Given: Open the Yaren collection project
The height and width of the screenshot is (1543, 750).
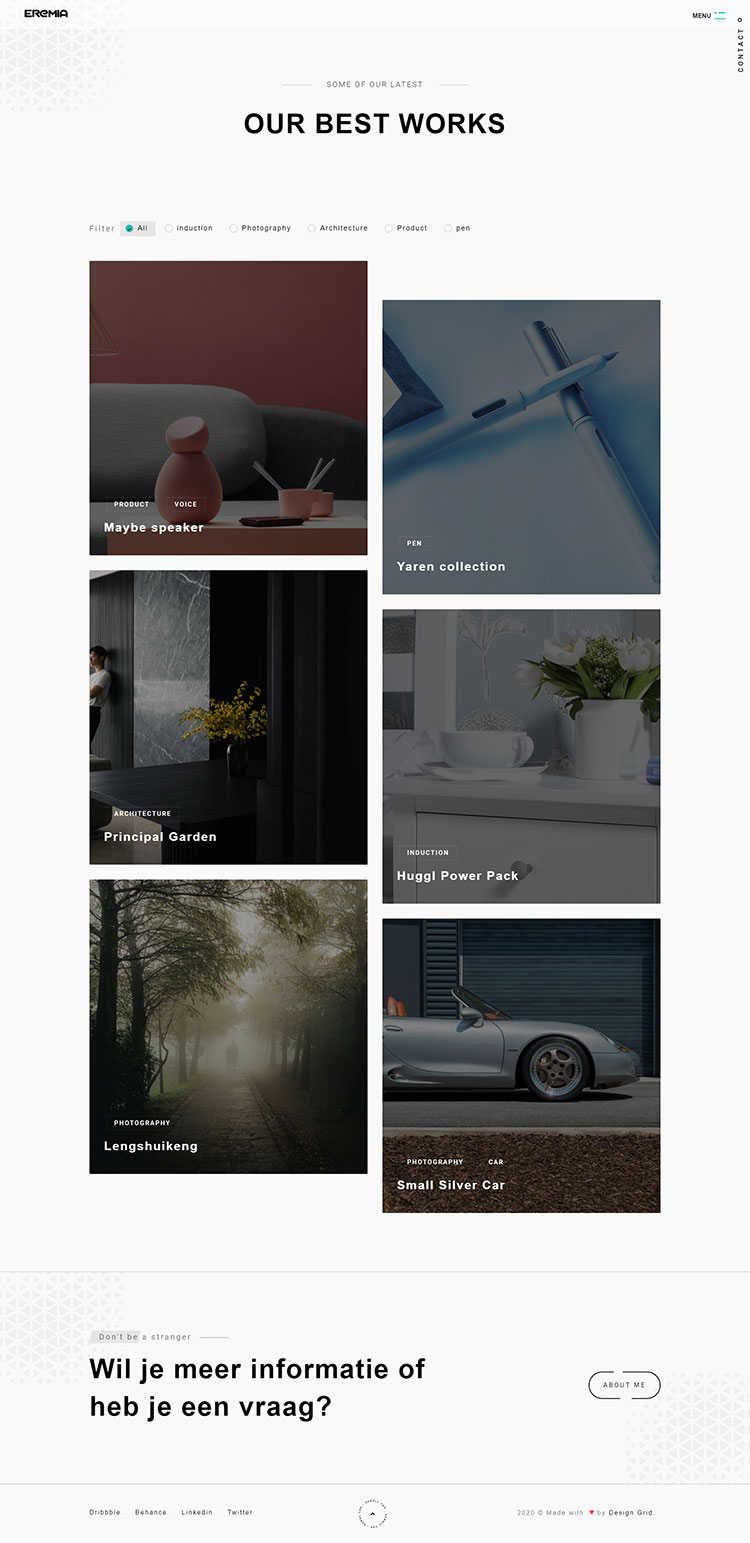Looking at the screenshot, I should click(521, 447).
